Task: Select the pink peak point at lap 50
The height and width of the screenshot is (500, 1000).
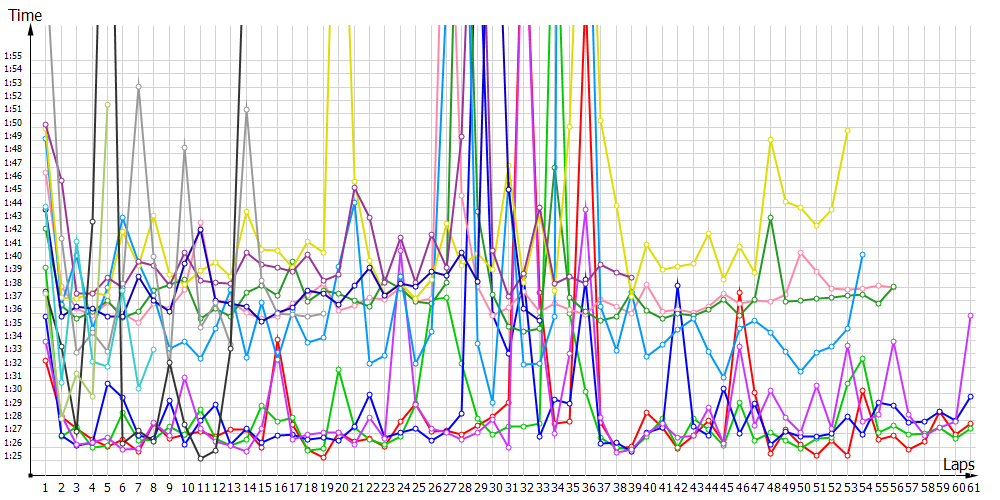Action: (x=801, y=253)
